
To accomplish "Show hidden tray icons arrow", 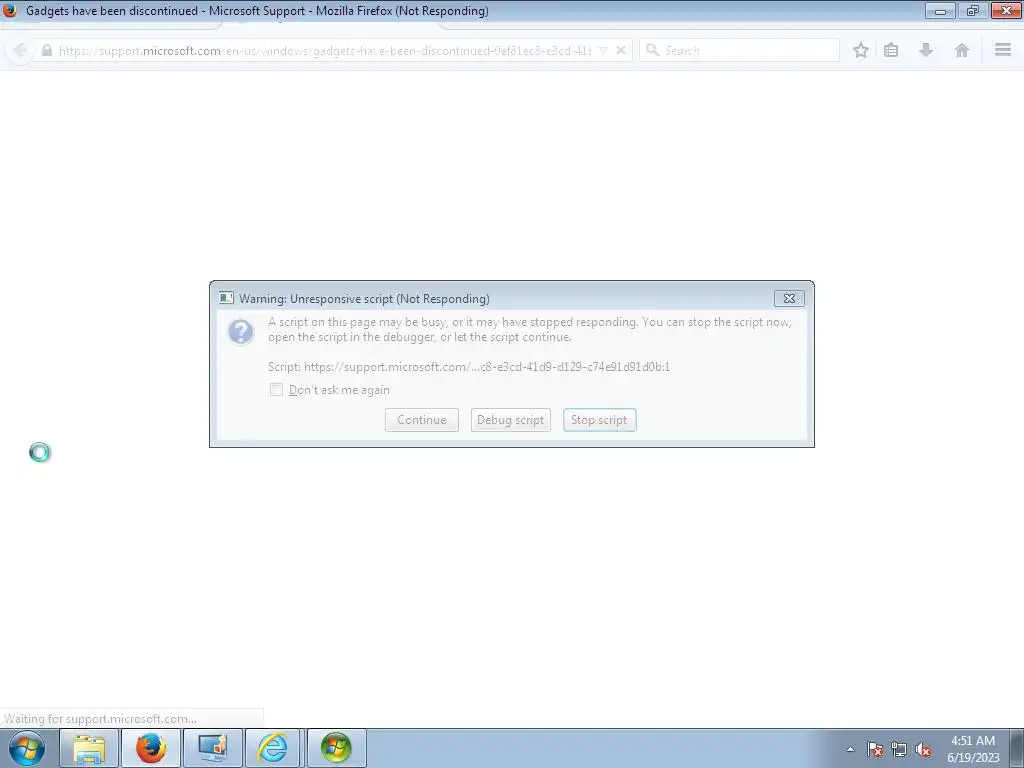I will pos(850,749).
